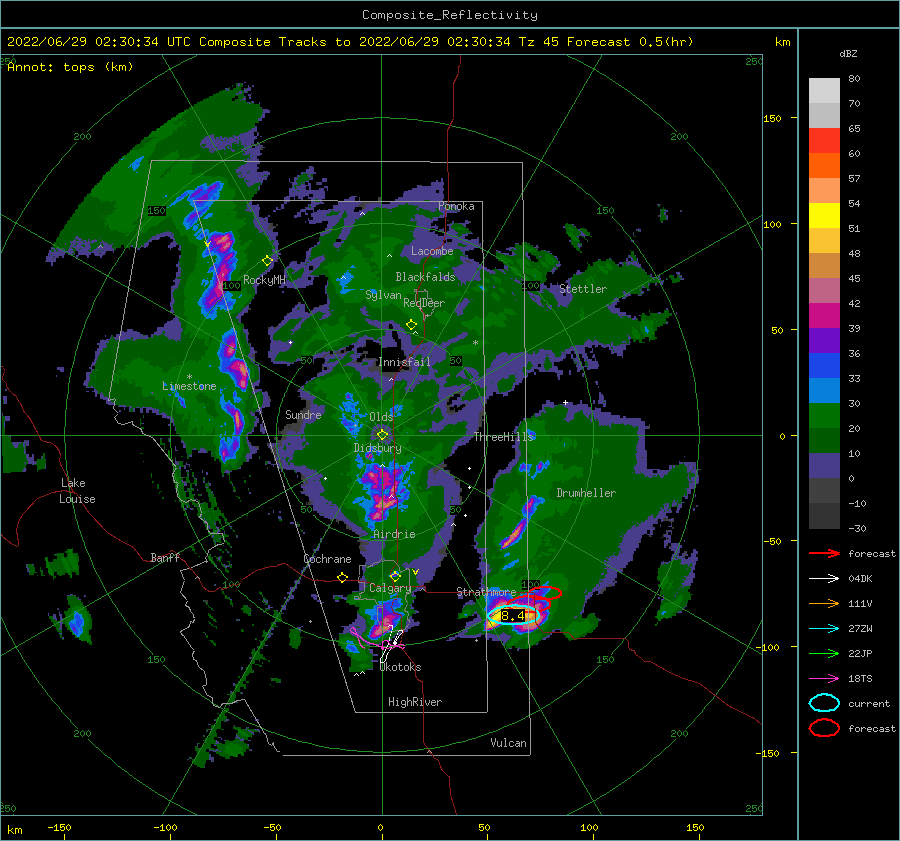Click the RedDeer label
This screenshot has width=900, height=841.
click(x=424, y=303)
